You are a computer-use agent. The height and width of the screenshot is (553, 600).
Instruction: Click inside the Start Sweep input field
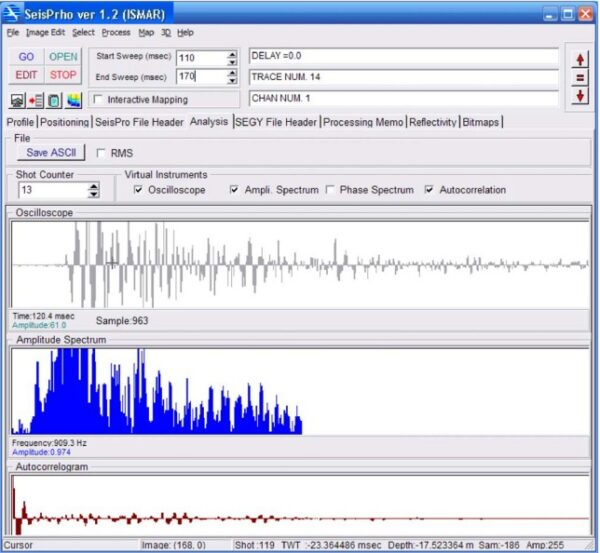(198, 58)
